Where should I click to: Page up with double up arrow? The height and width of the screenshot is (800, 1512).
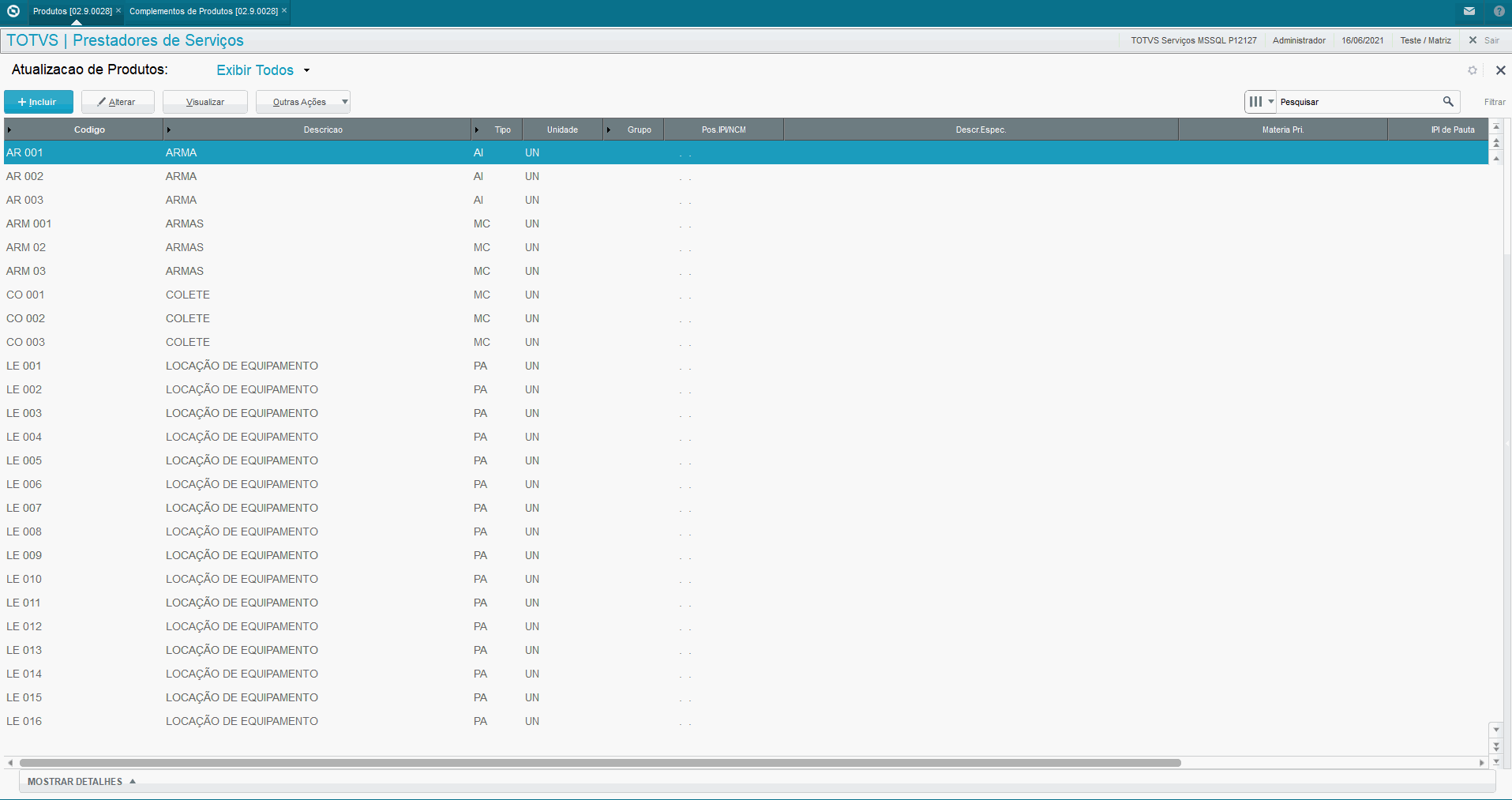click(x=1496, y=143)
